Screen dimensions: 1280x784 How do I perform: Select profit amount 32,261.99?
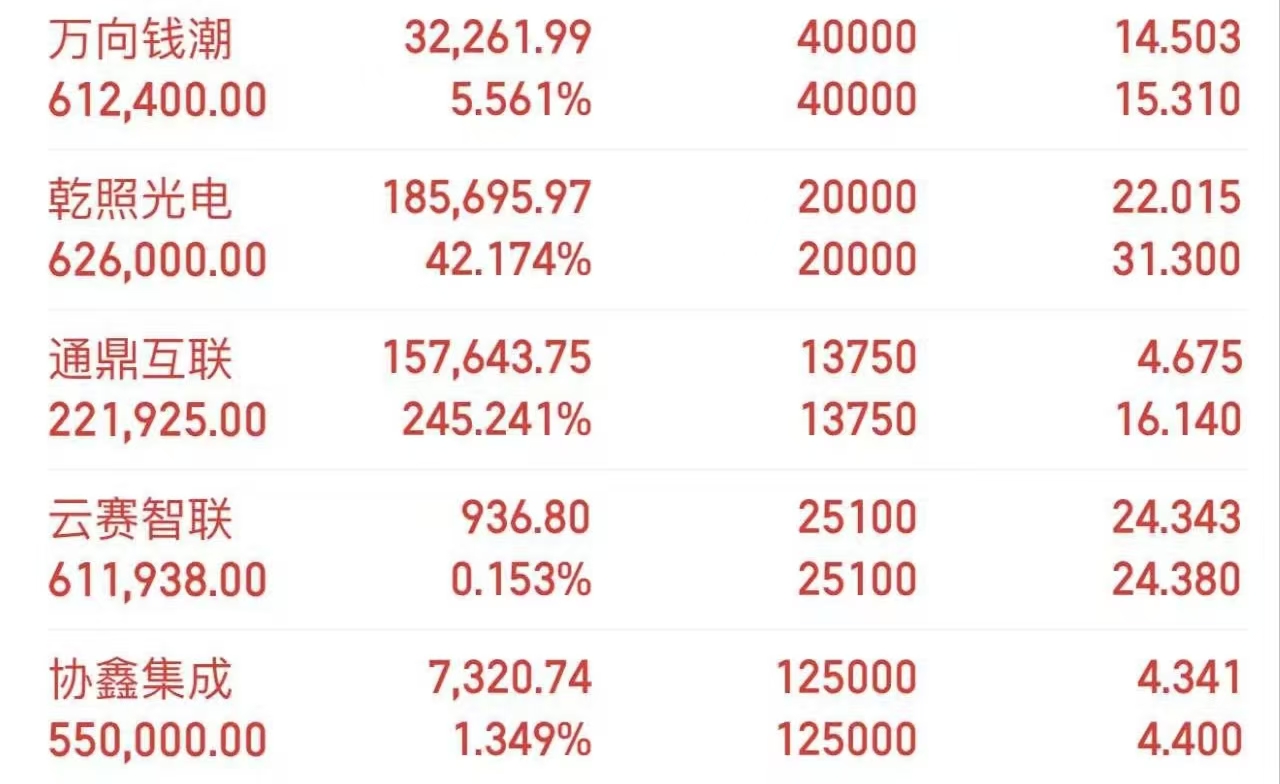click(498, 39)
